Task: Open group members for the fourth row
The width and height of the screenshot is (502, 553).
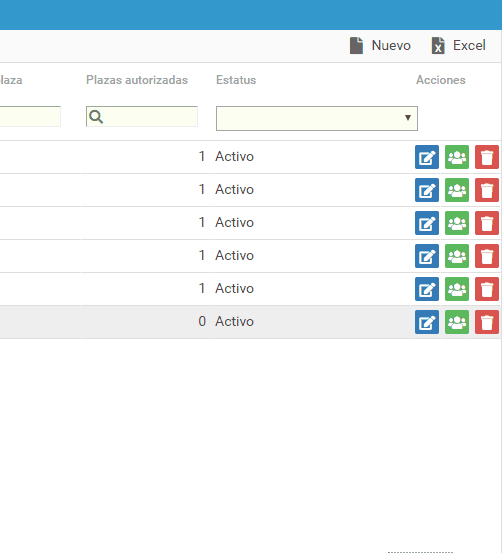Action: 457,256
